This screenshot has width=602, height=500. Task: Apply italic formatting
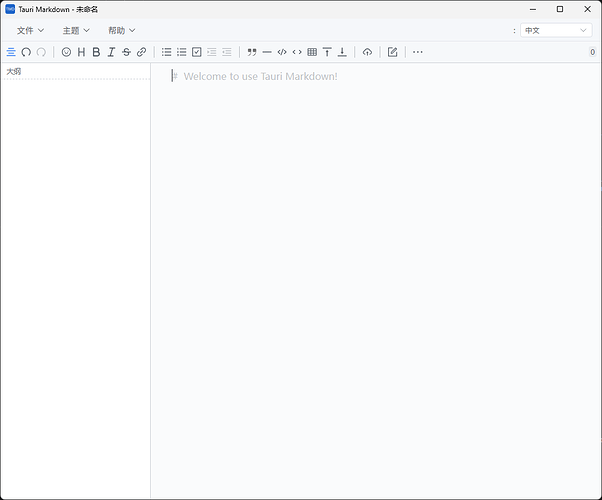111,52
